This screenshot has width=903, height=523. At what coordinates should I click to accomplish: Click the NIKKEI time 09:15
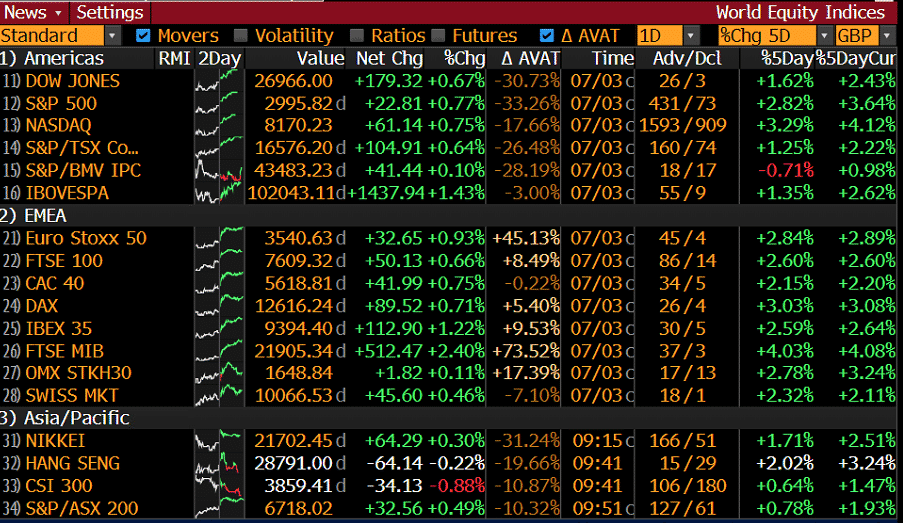(x=597, y=441)
